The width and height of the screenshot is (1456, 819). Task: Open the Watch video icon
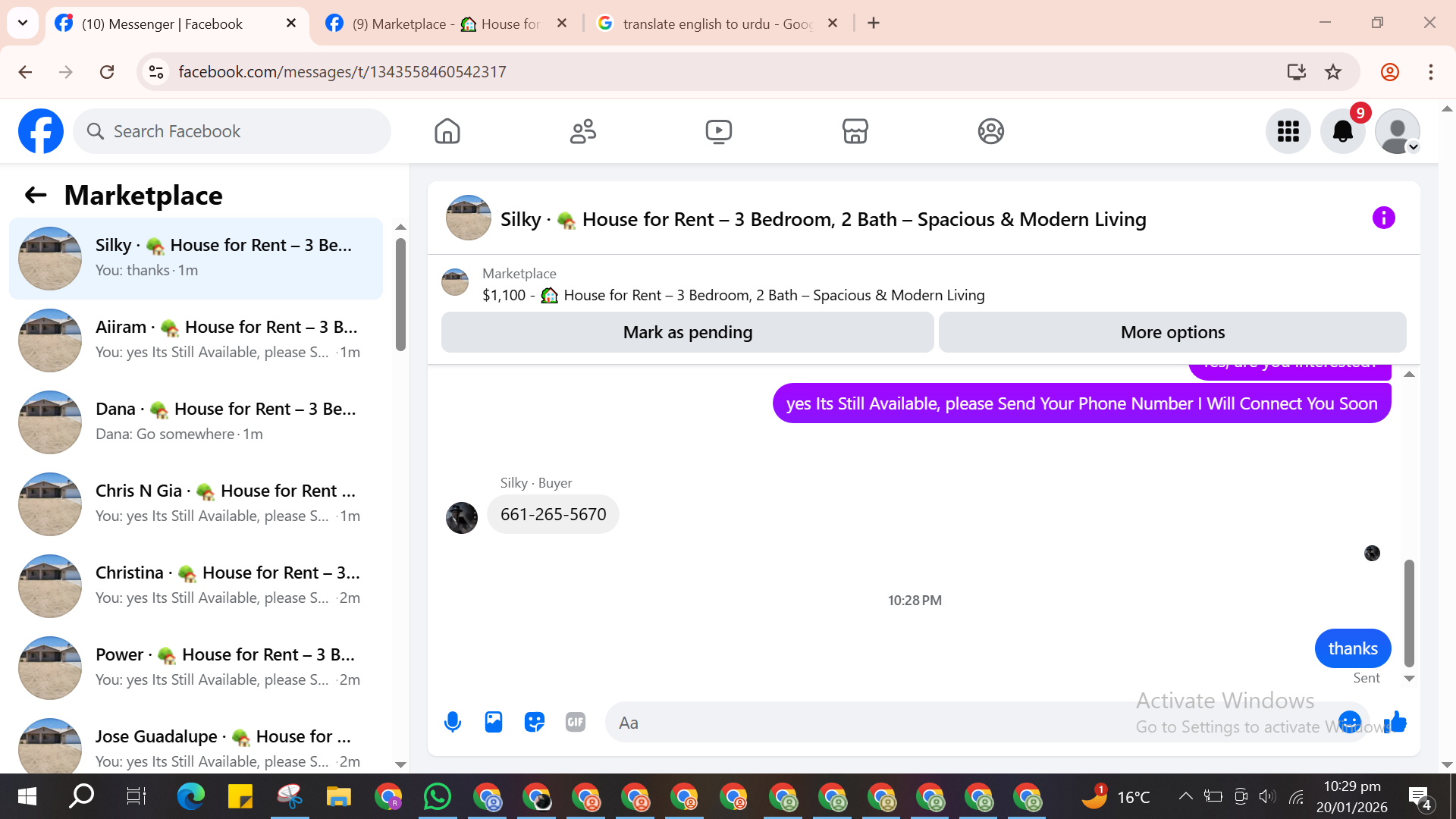pyautogui.click(x=719, y=131)
